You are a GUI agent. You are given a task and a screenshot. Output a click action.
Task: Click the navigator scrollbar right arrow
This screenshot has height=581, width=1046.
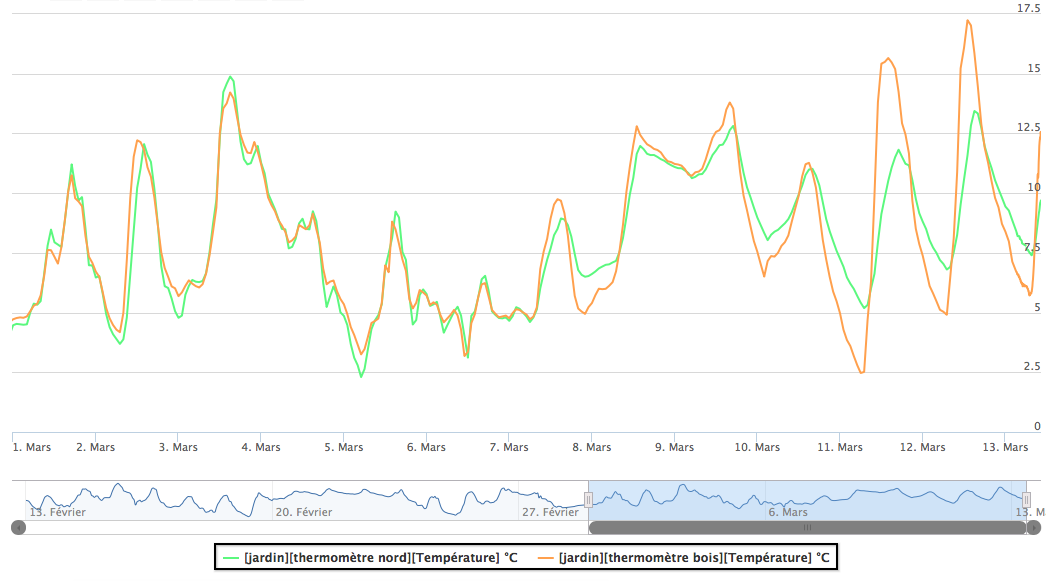pyautogui.click(x=1033, y=528)
